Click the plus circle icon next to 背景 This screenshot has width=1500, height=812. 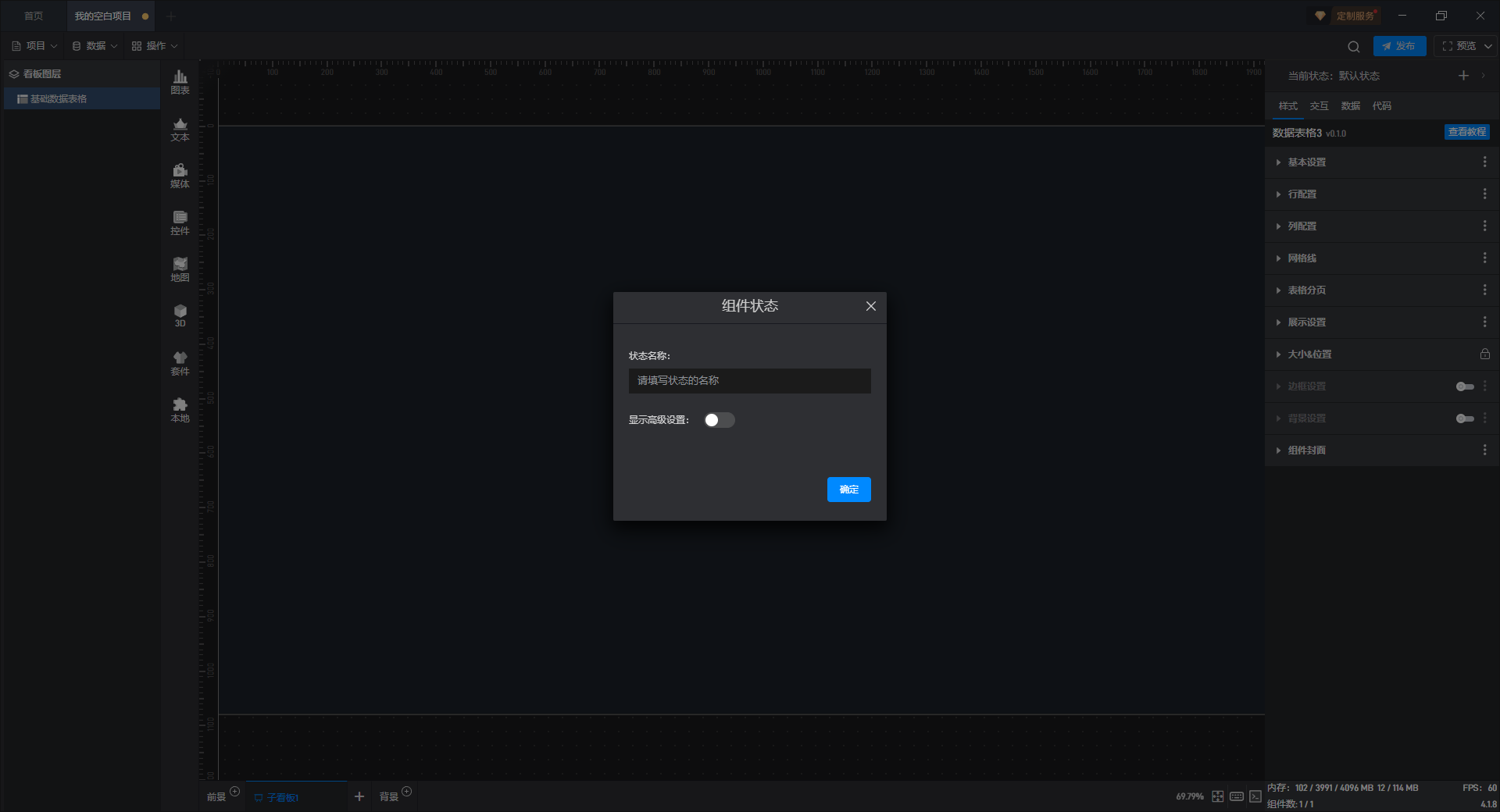pyautogui.click(x=406, y=792)
